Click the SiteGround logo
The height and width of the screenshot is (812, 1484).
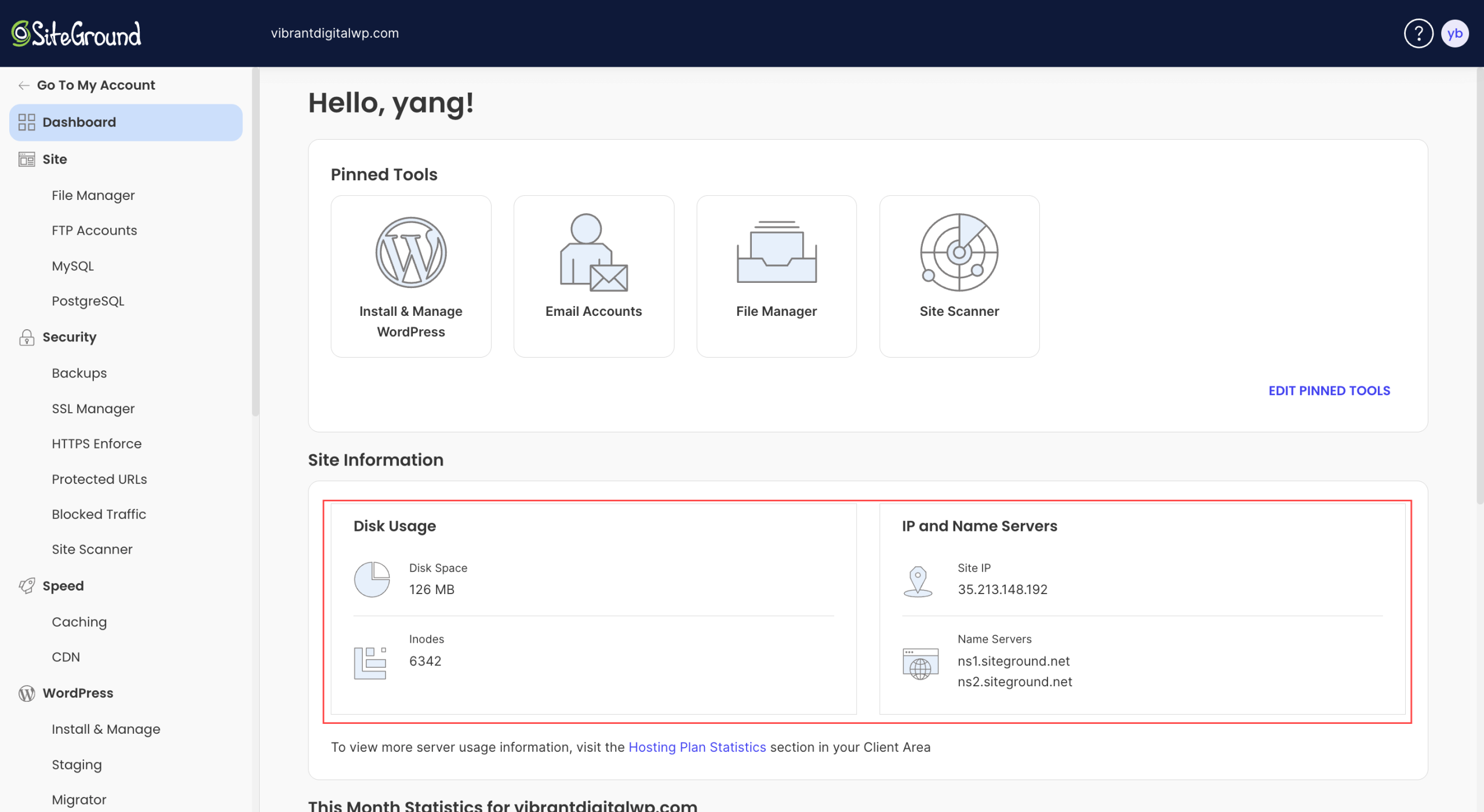pyautogui.click(x=76, y=34)
